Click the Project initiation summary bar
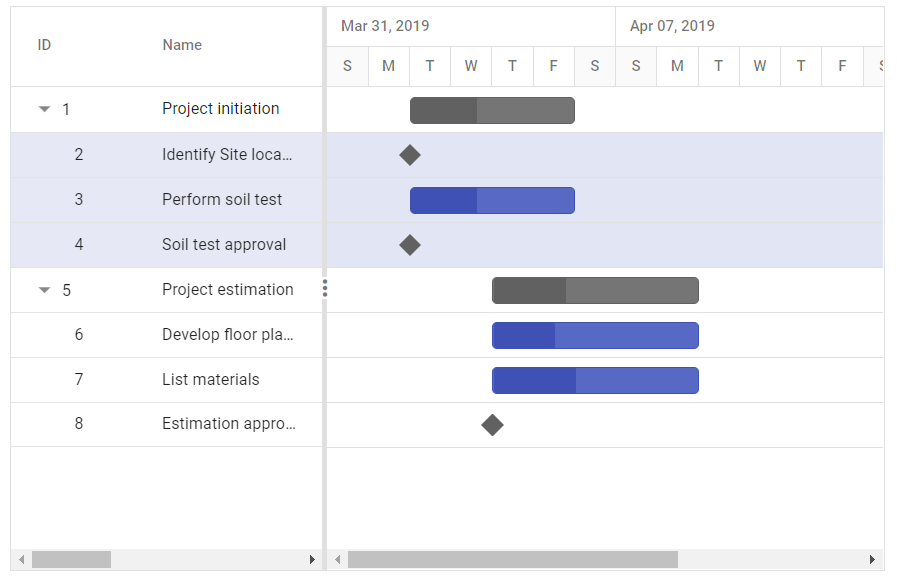This screenshot has height=580, width=897. (492, 110)
